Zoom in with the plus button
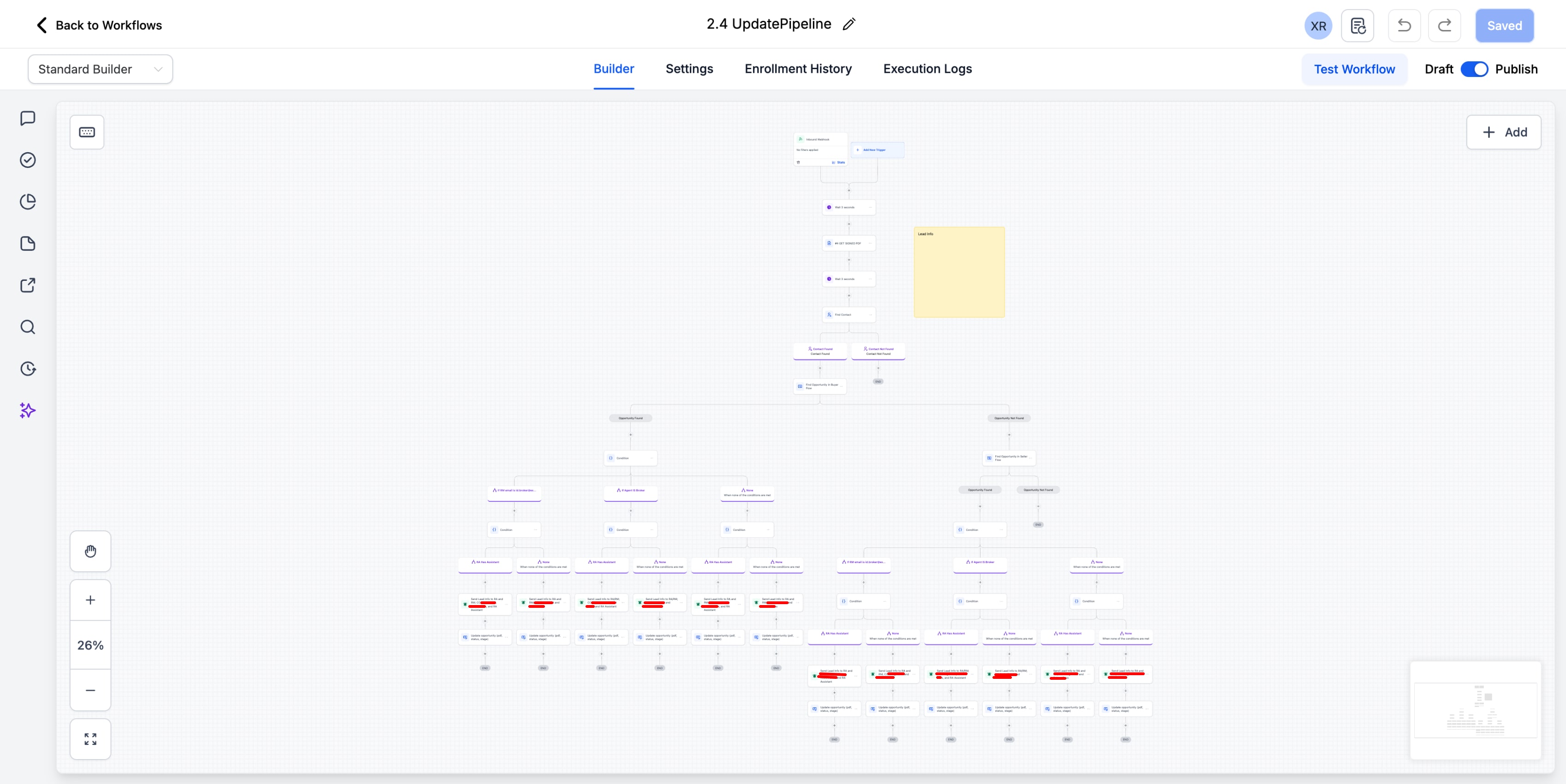This screenshot has height=784, width=1566. click(90, 600)
